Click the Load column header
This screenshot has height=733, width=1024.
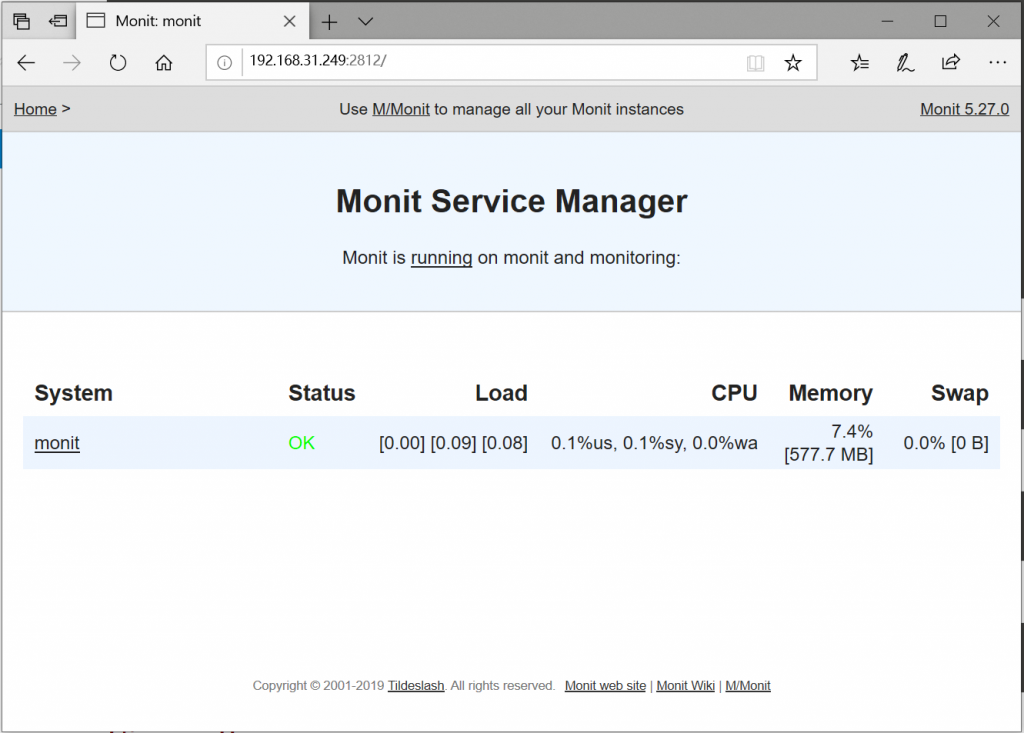(x=502, y=393)
